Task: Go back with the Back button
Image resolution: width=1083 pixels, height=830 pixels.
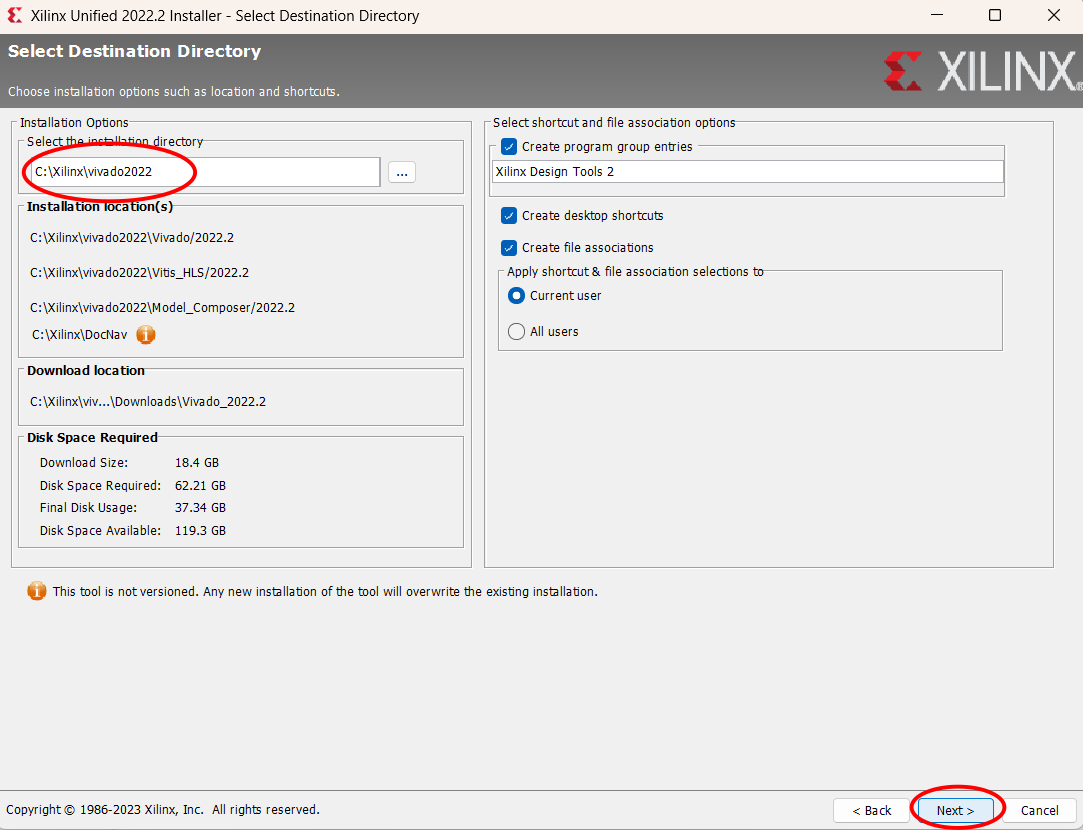Action: (x=870, y=810)
